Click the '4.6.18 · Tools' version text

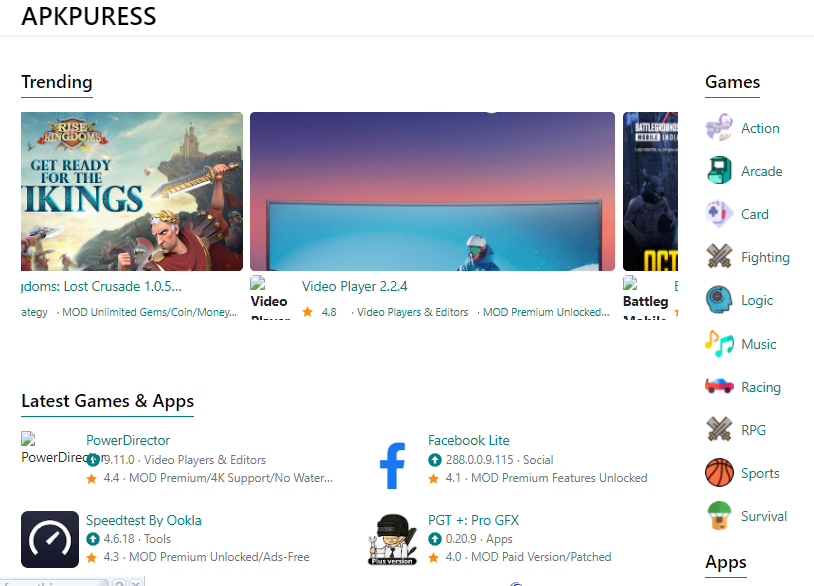137,539
